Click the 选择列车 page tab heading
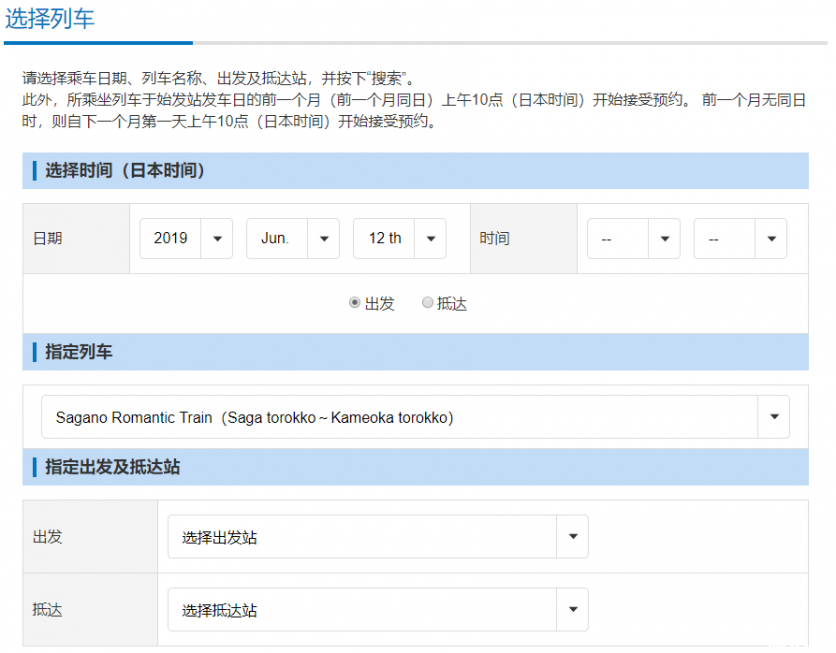Screen dimensions: 836x653 click(50, 19)
